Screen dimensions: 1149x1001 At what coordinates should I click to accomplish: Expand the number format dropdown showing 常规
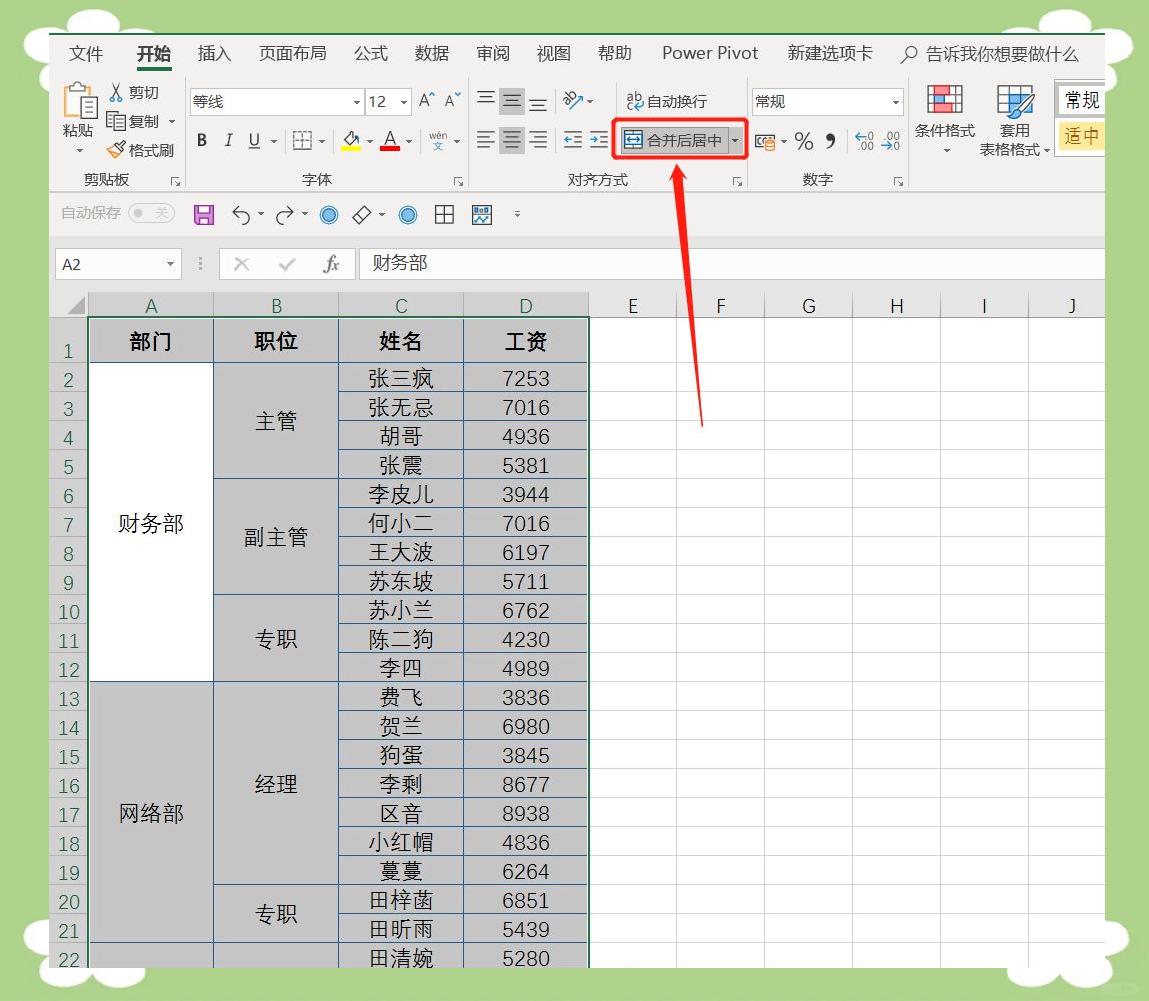coord(895,101)
